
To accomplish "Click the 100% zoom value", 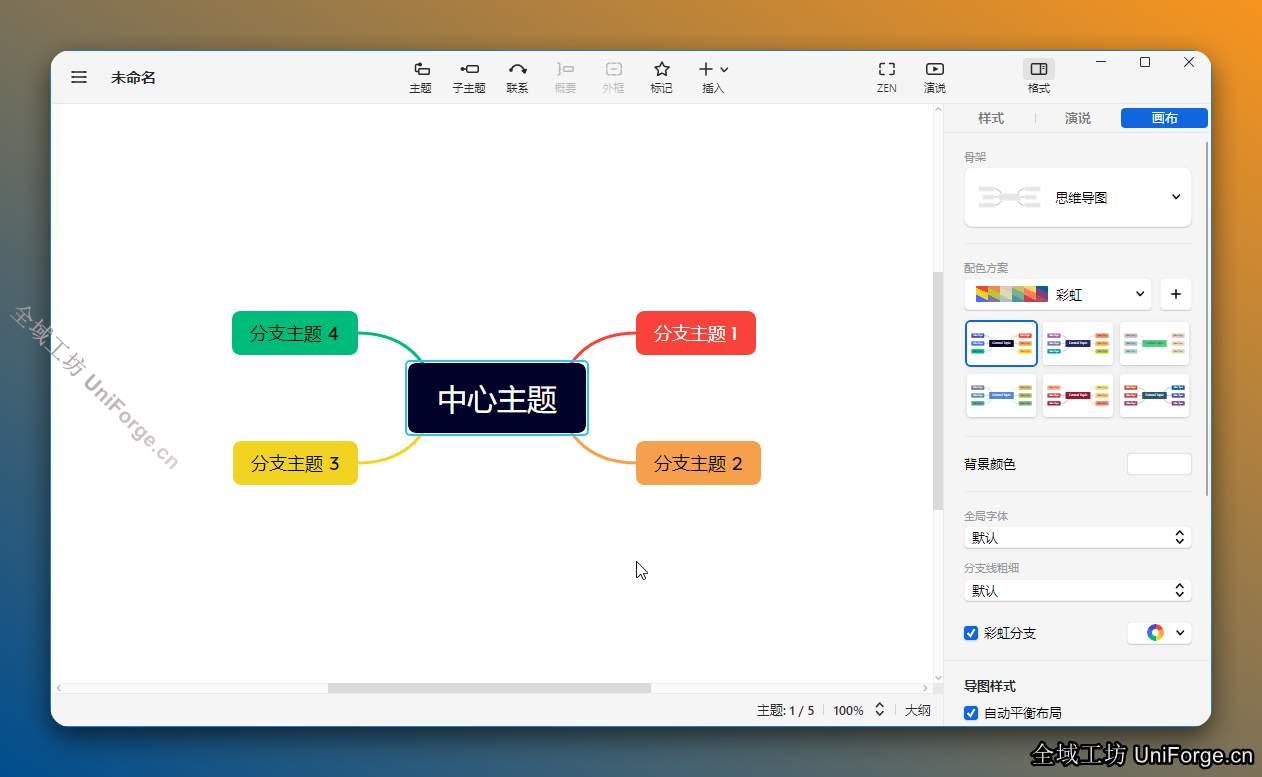I will [848, 710].
